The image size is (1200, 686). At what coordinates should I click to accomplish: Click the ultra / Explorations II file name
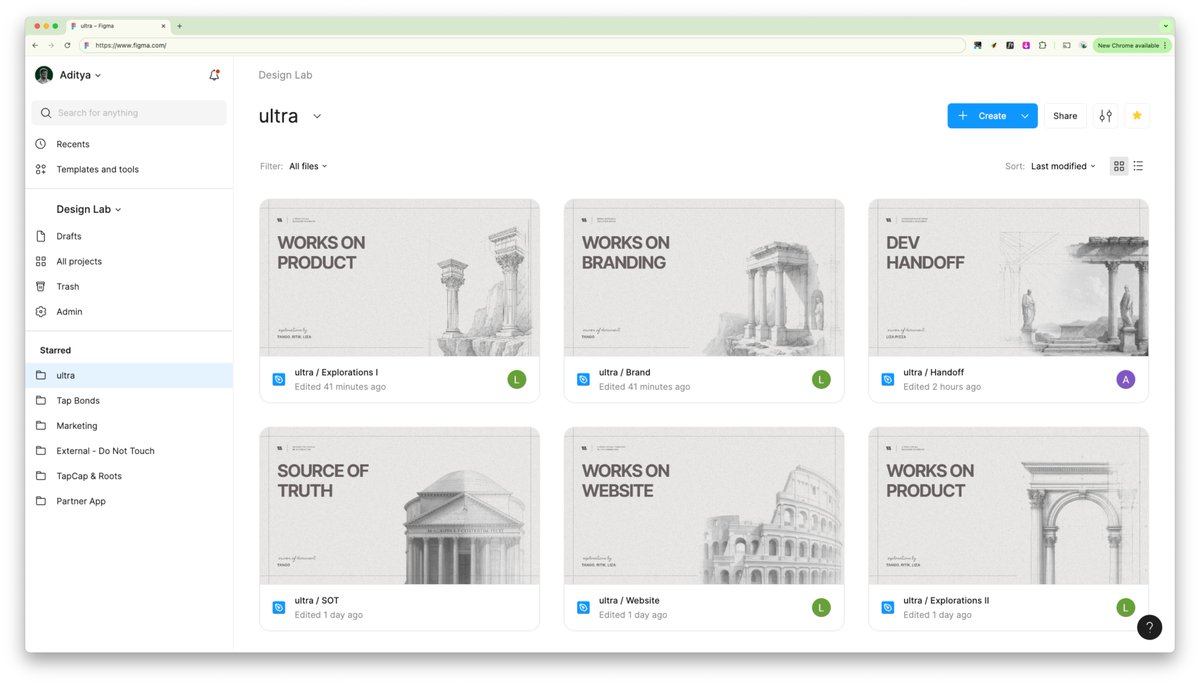[946, 600]
